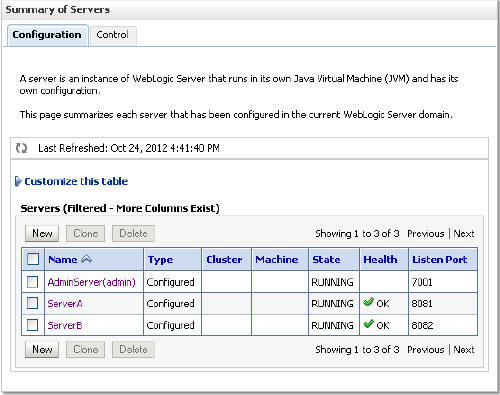Screen dimensions: 500x395
Task: Switch to the Configuration tab
Action: coord(47,35)
